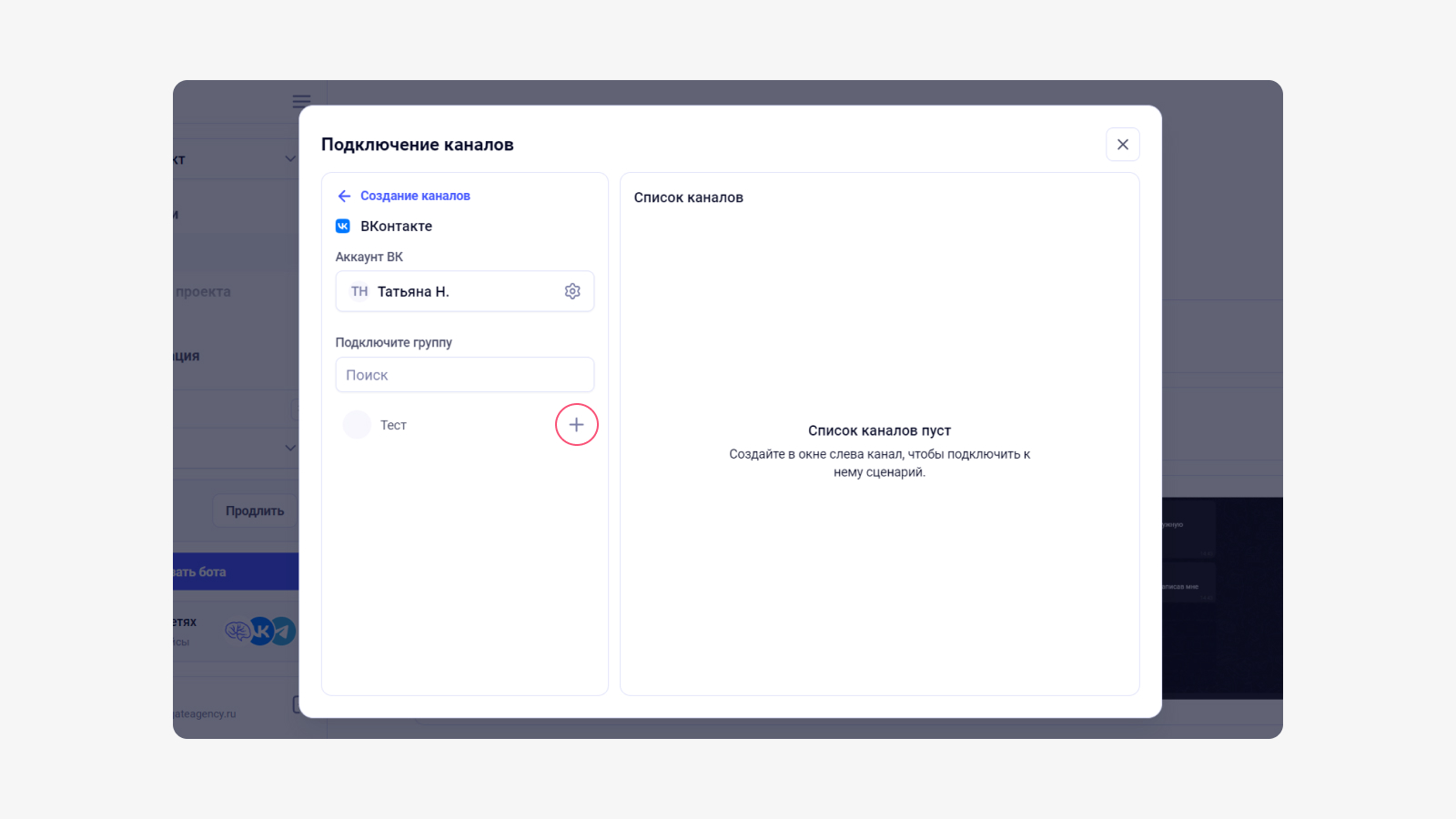Screen dimensions: 1456x819
Task: Go back via the Создание каналов link
Action: click(415, 196)
